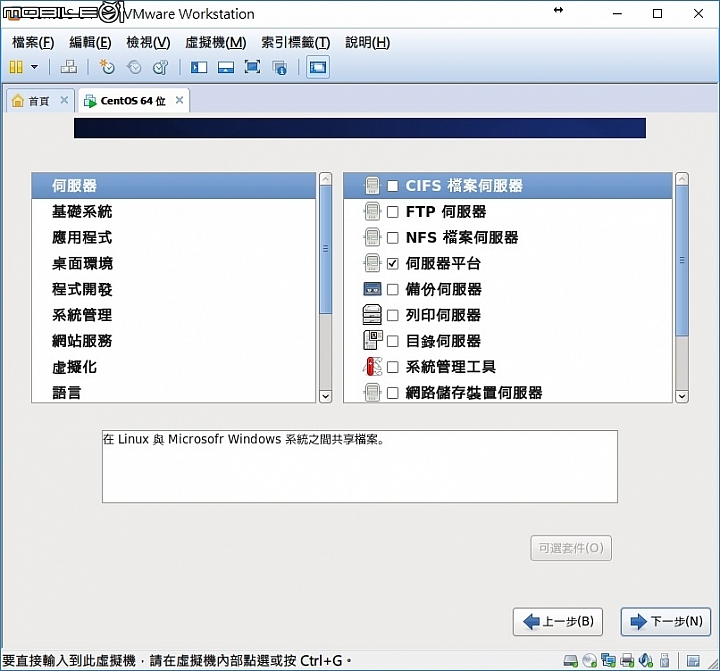Toggle the thumbnail bar view icon

(226, 68)
